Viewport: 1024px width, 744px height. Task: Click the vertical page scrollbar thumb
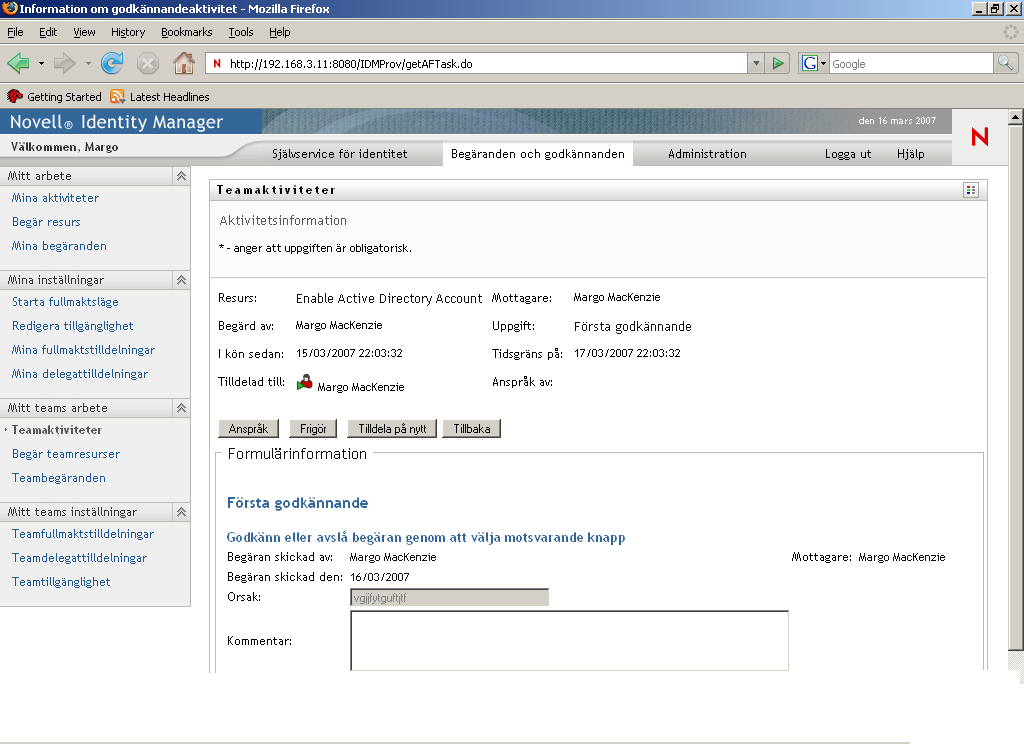tap(1016, 387)
